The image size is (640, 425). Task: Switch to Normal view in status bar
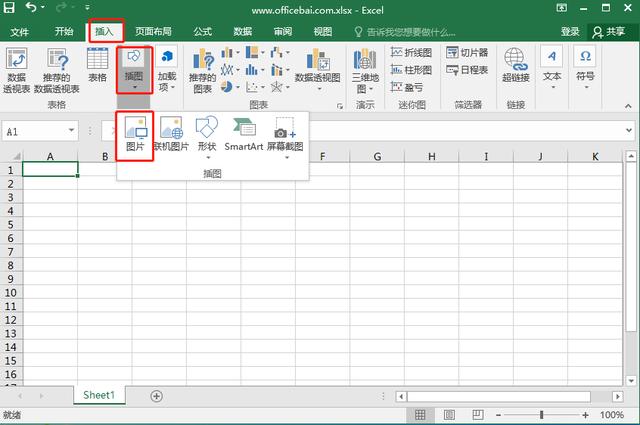pos(420,415)
